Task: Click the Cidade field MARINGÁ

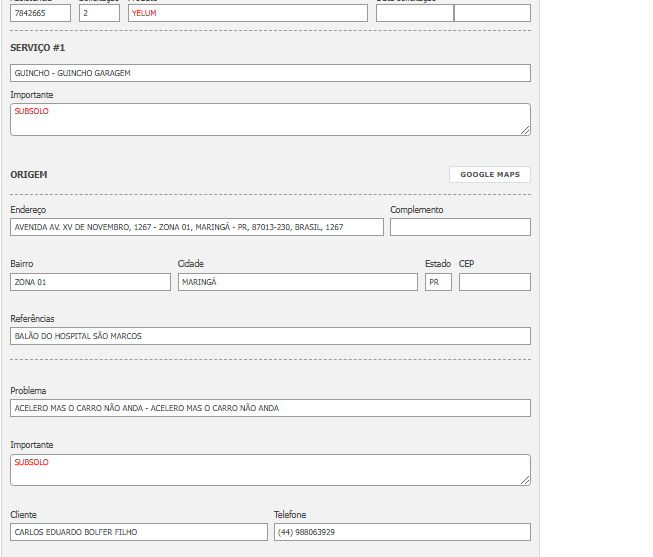Action: [x=298, y=282]
